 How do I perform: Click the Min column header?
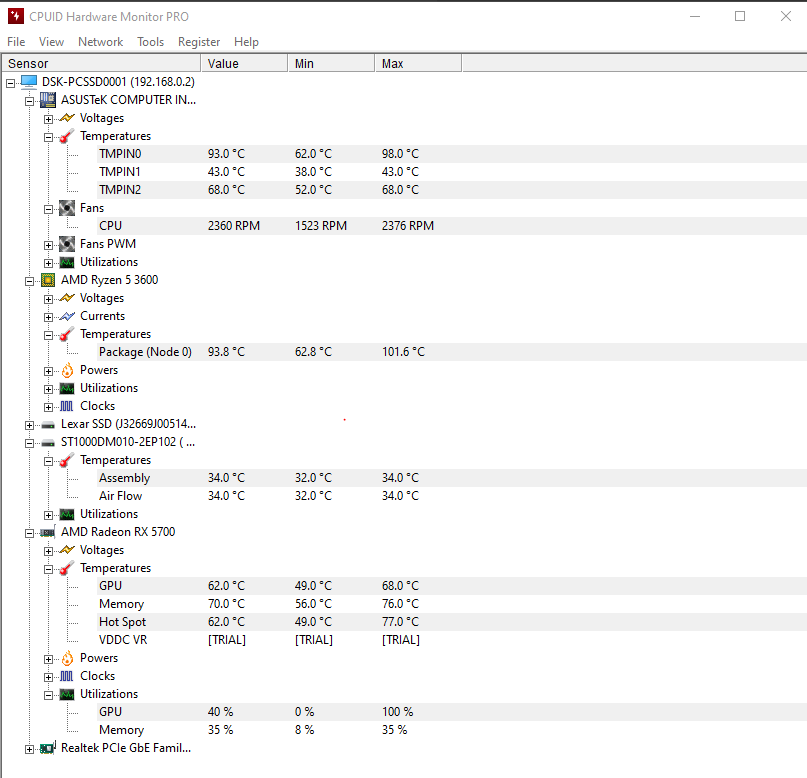[331, 63]
